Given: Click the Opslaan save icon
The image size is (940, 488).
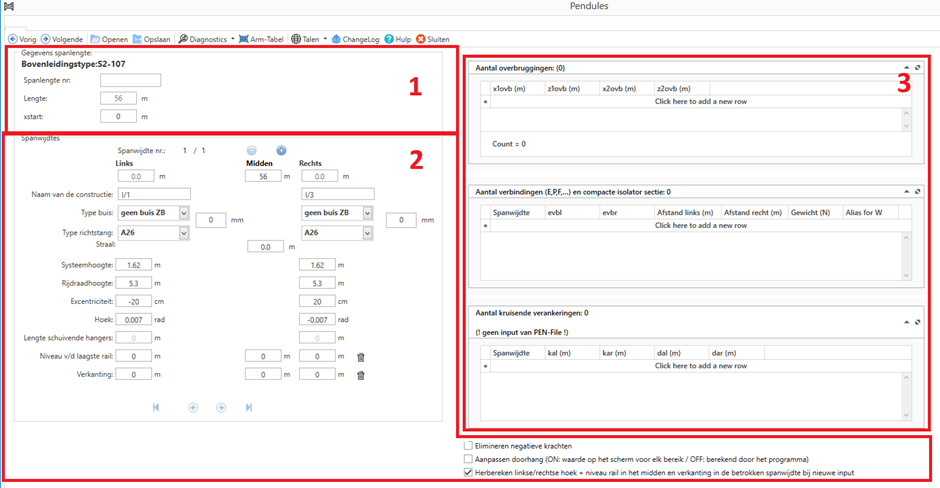Looking at the screenshot, I should tap(138, 39).
